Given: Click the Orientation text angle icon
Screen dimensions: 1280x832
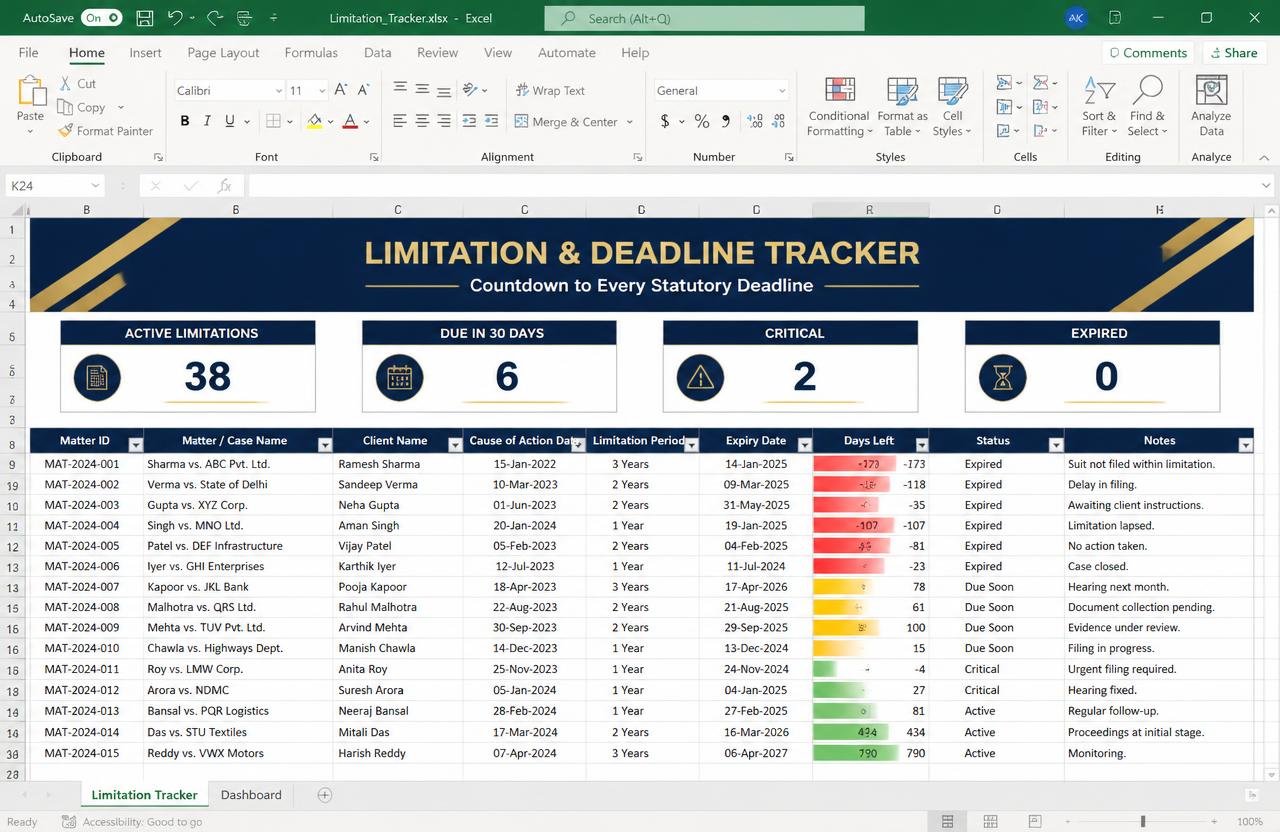Looking at the screenshot, I should tap(470, 90).
